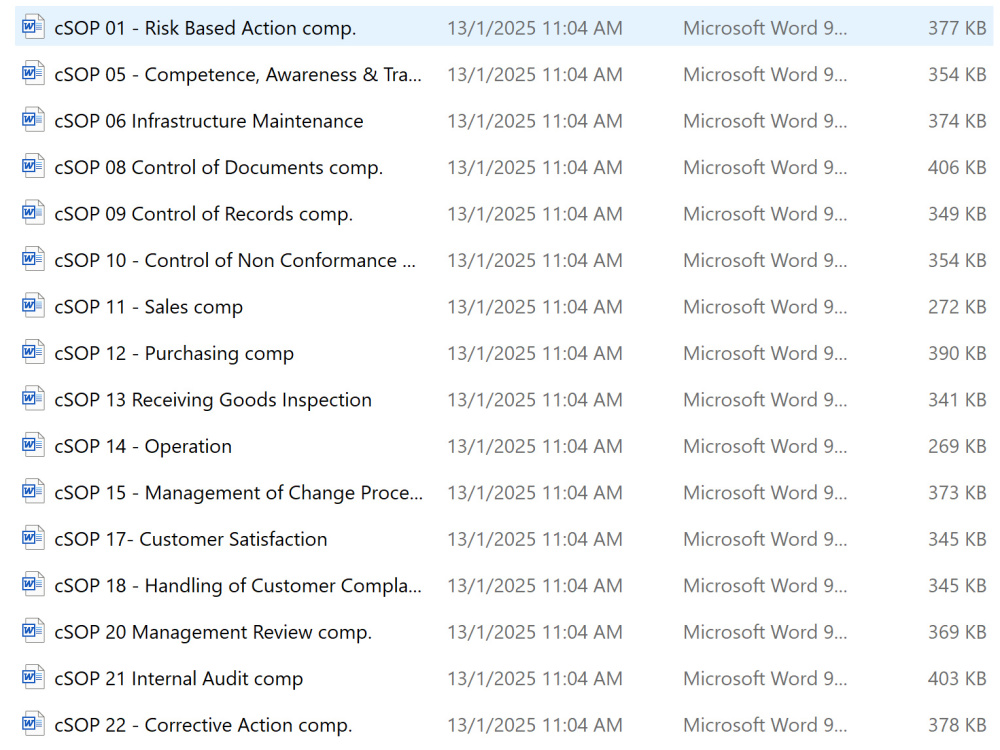
Task: Click file name cSOP 11 - Sales comp
Action: (x=149, y=308)
